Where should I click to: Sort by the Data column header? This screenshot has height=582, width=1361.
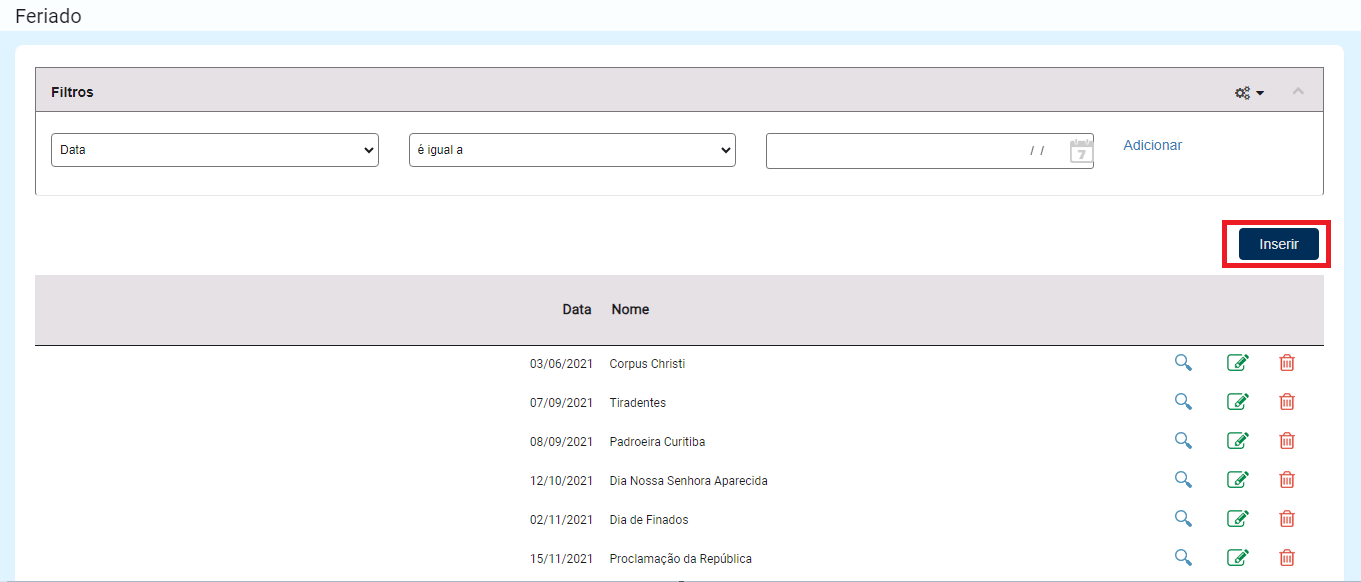click(x=577, y=309)
